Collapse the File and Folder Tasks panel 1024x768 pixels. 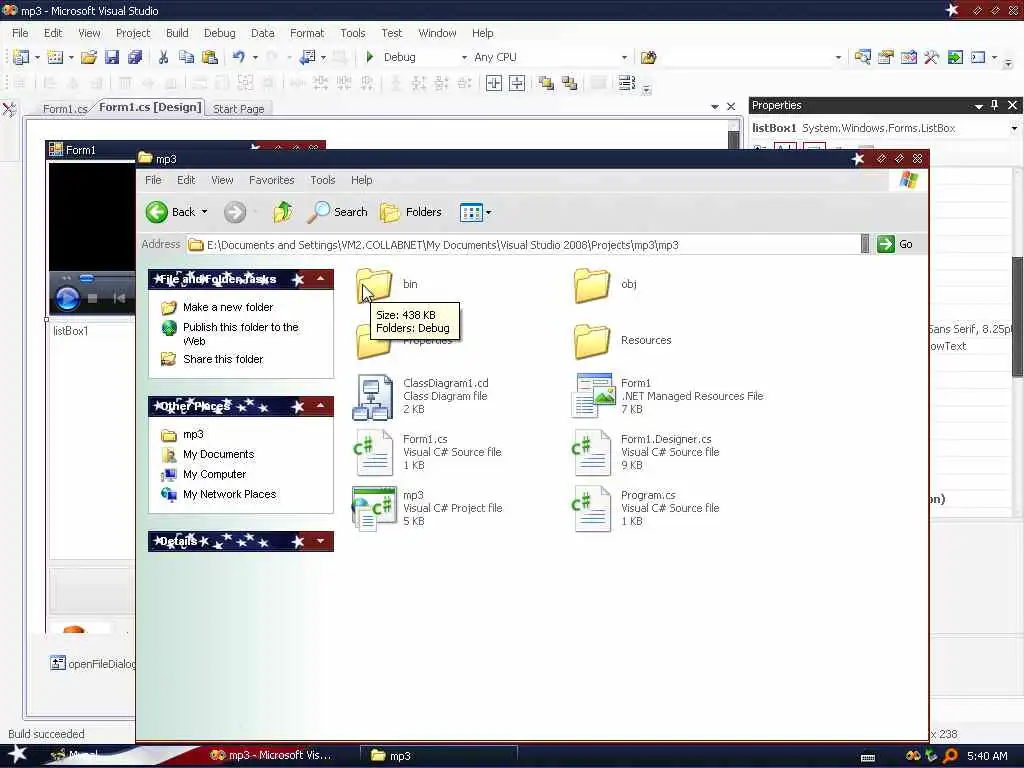[321, 279]
